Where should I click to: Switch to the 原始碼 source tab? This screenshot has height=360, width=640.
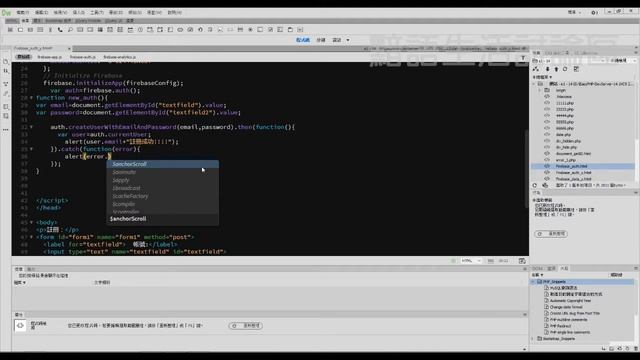[24, 57]
